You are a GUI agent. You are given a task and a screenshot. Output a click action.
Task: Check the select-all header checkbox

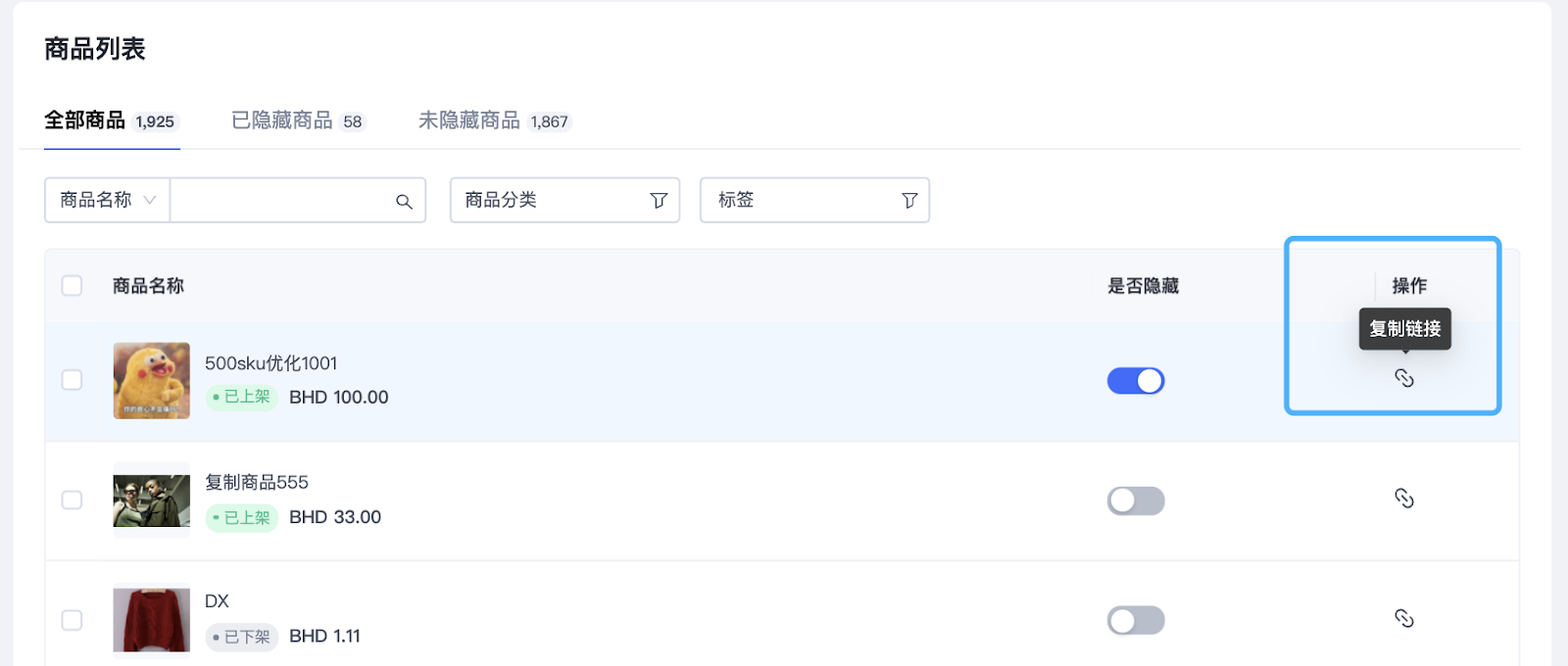[72, 286]
